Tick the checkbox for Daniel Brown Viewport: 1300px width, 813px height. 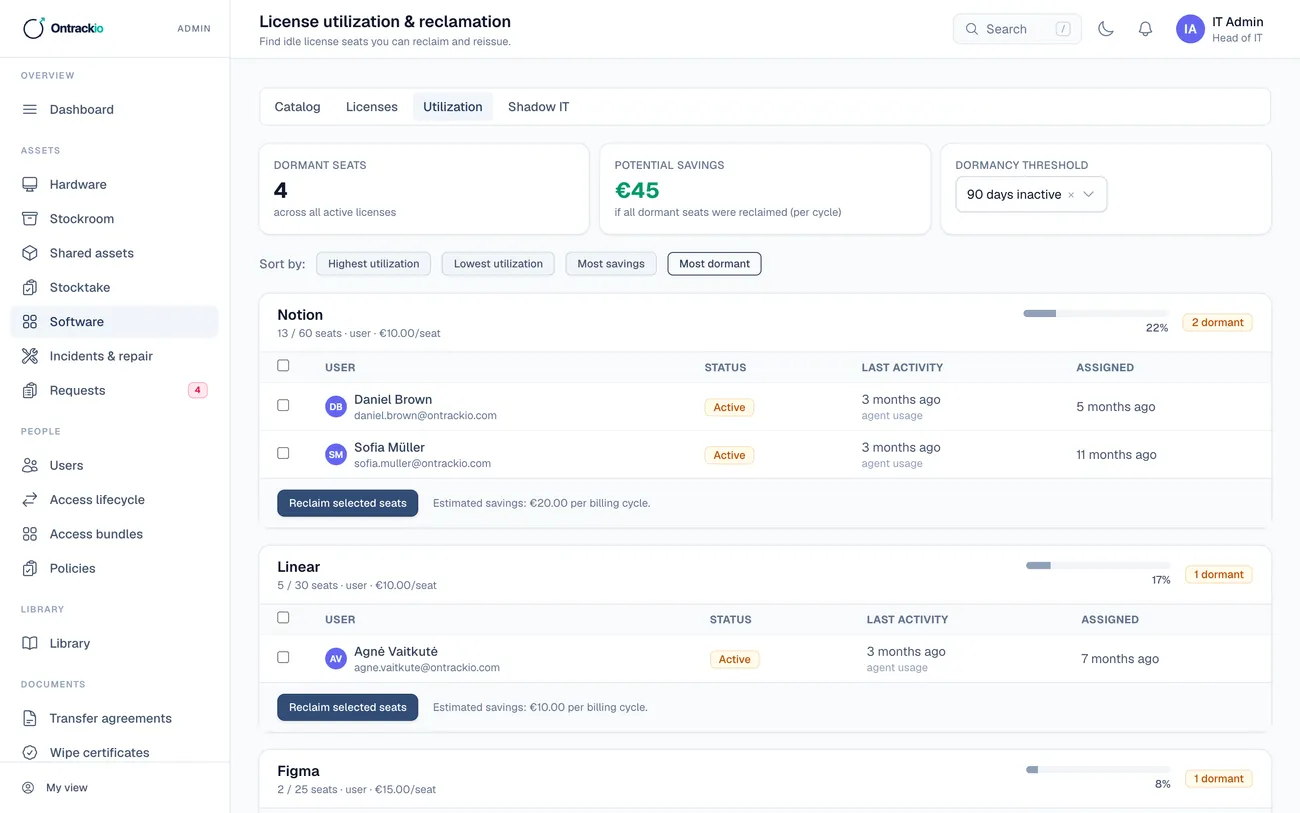[x=283, y=405]
